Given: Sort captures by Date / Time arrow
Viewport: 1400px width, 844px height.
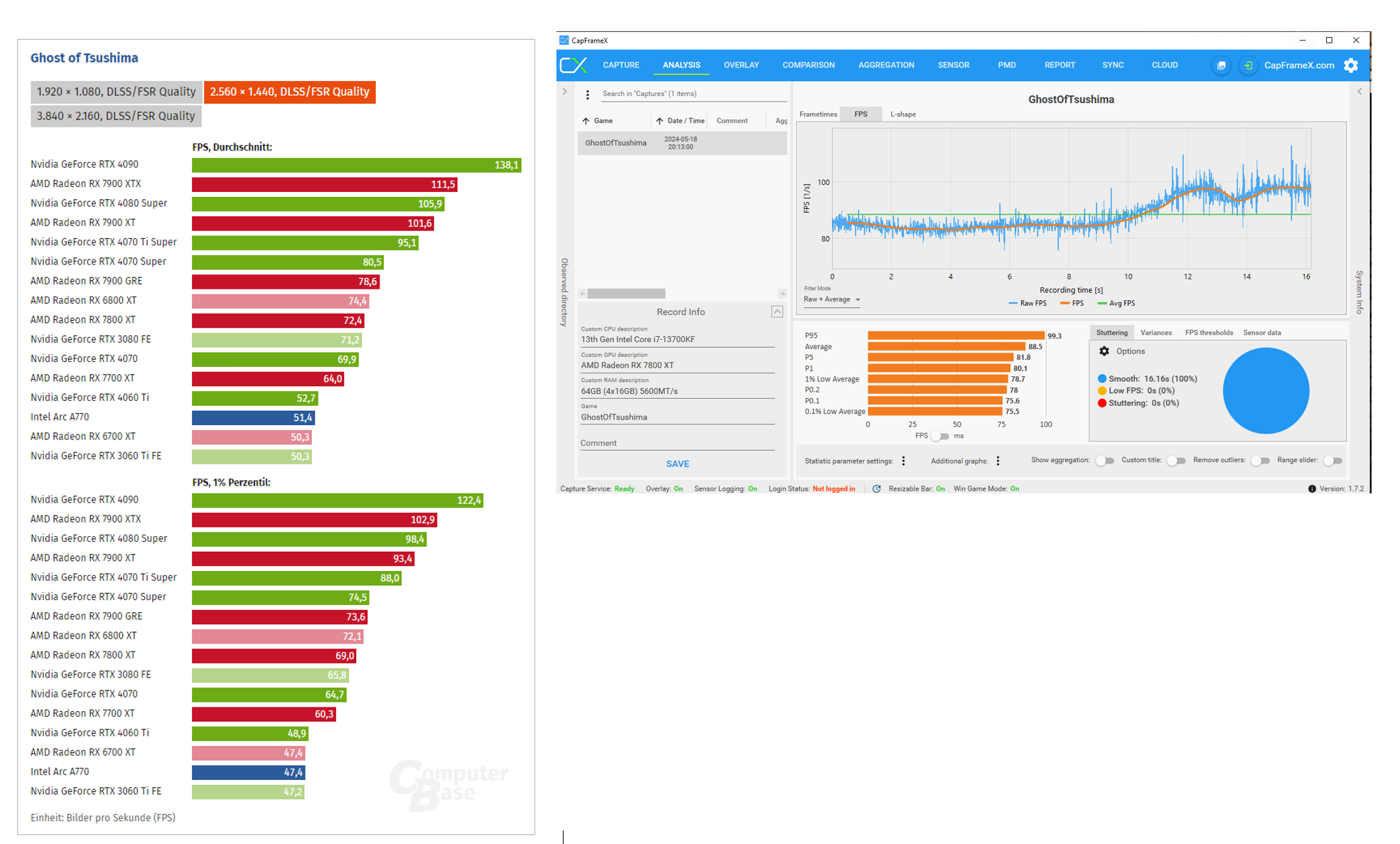Looking at the screenshot, I should click(x=659, y=121).
